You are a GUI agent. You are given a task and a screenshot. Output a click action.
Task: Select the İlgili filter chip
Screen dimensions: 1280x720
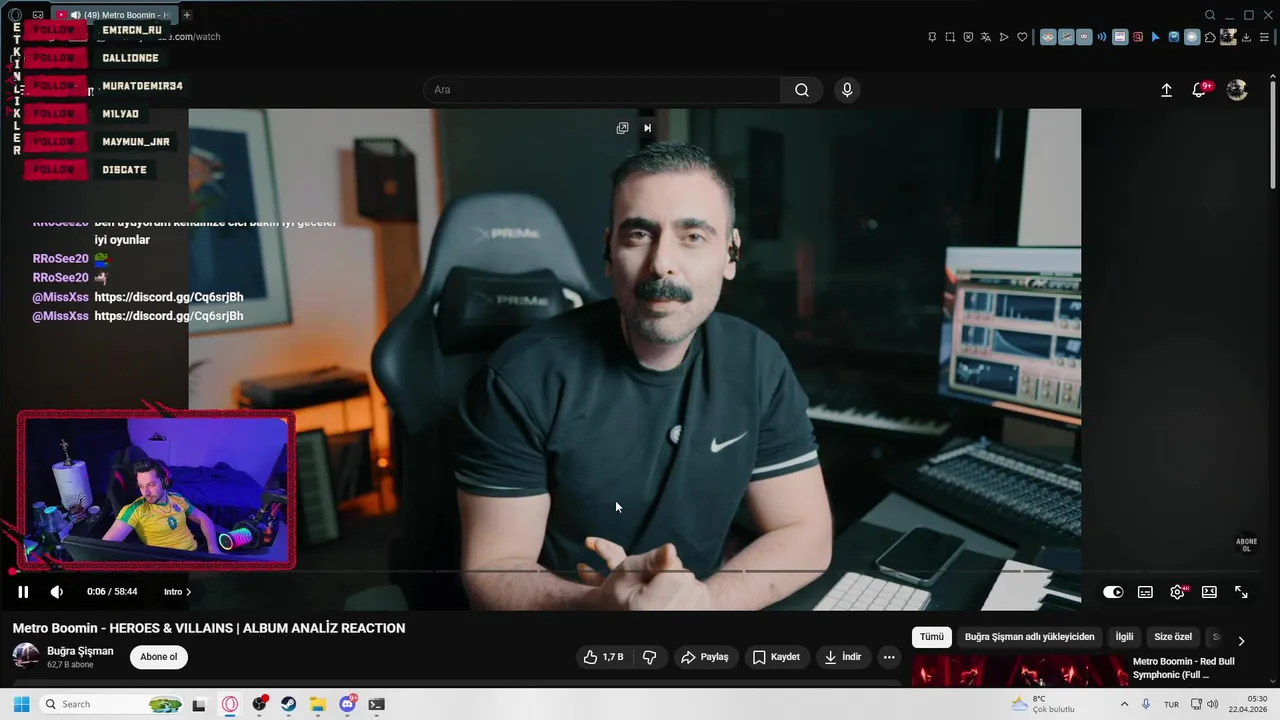(1125, 637)
